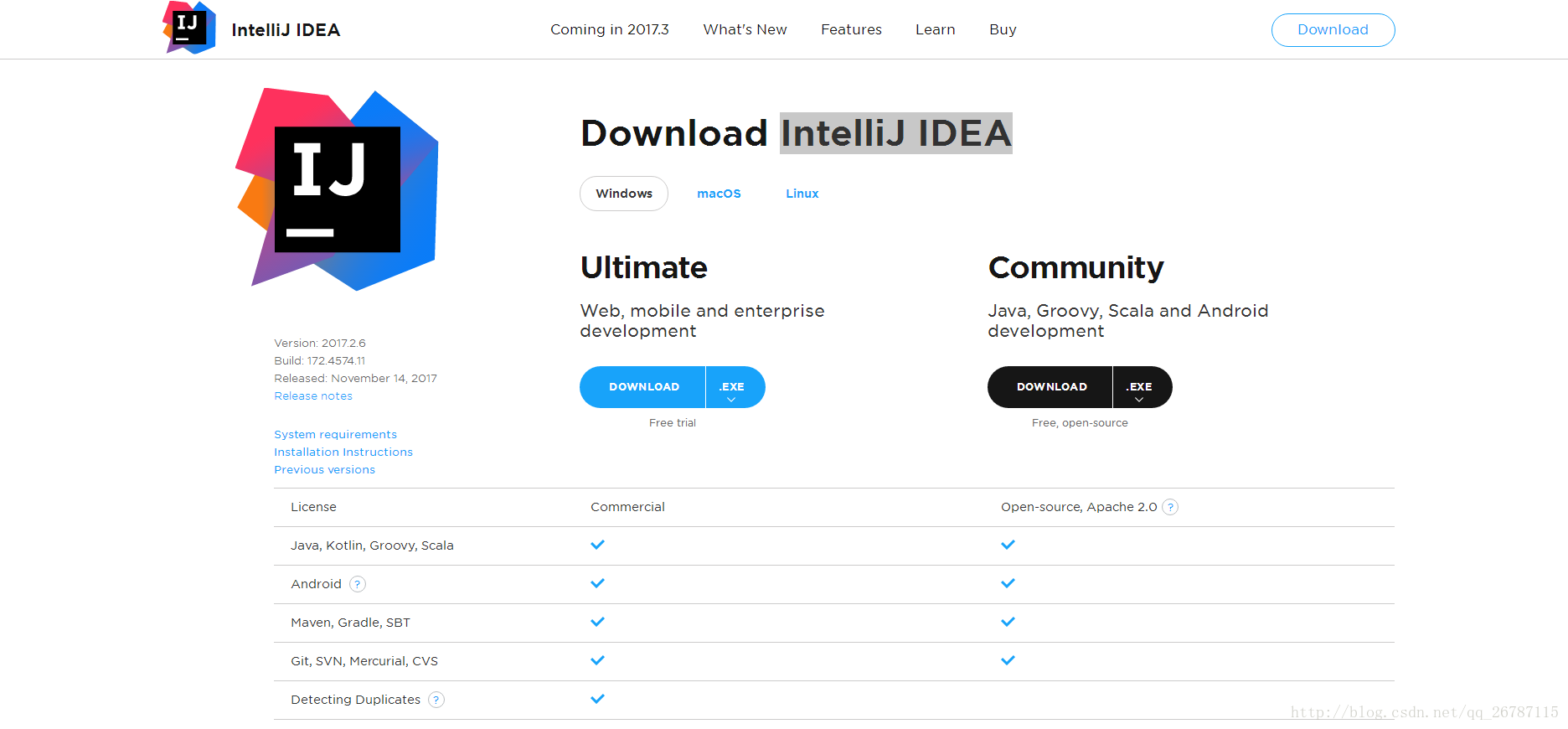Click Ultimate checkmark for Java, Kotlin, Groovy, Scala
This screenshot has width=1568, height=729.
coord(597,545)
